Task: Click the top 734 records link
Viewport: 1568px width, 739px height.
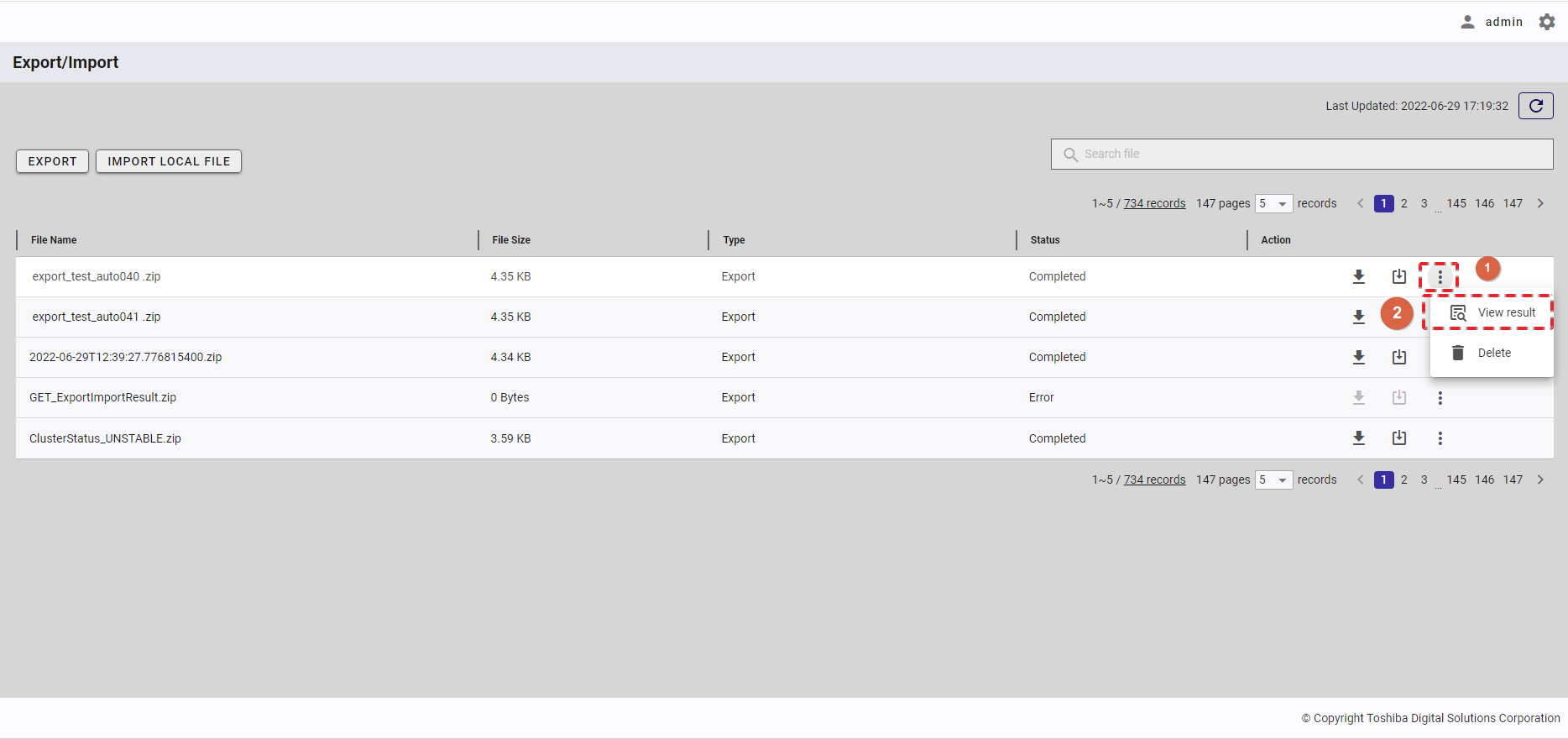Action: pyautogui.click(x=1154, y=203)
